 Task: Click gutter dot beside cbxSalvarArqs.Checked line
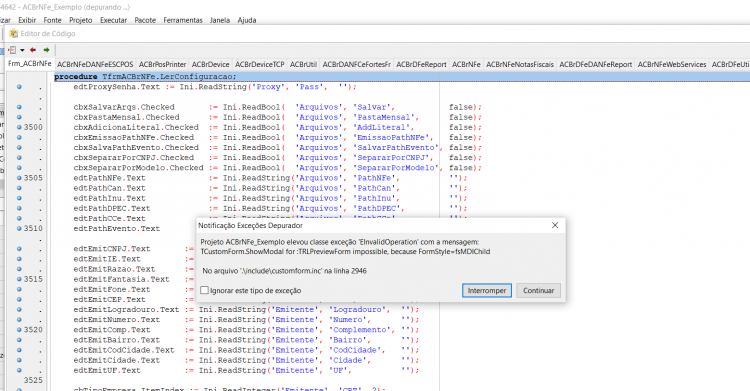click(x=19, y=107)
